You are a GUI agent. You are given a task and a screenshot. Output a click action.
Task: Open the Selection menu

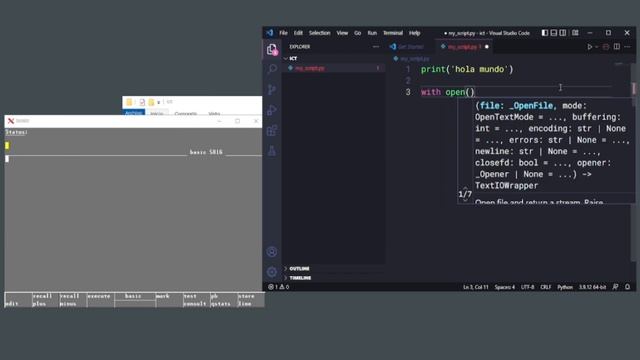(320, 33)
